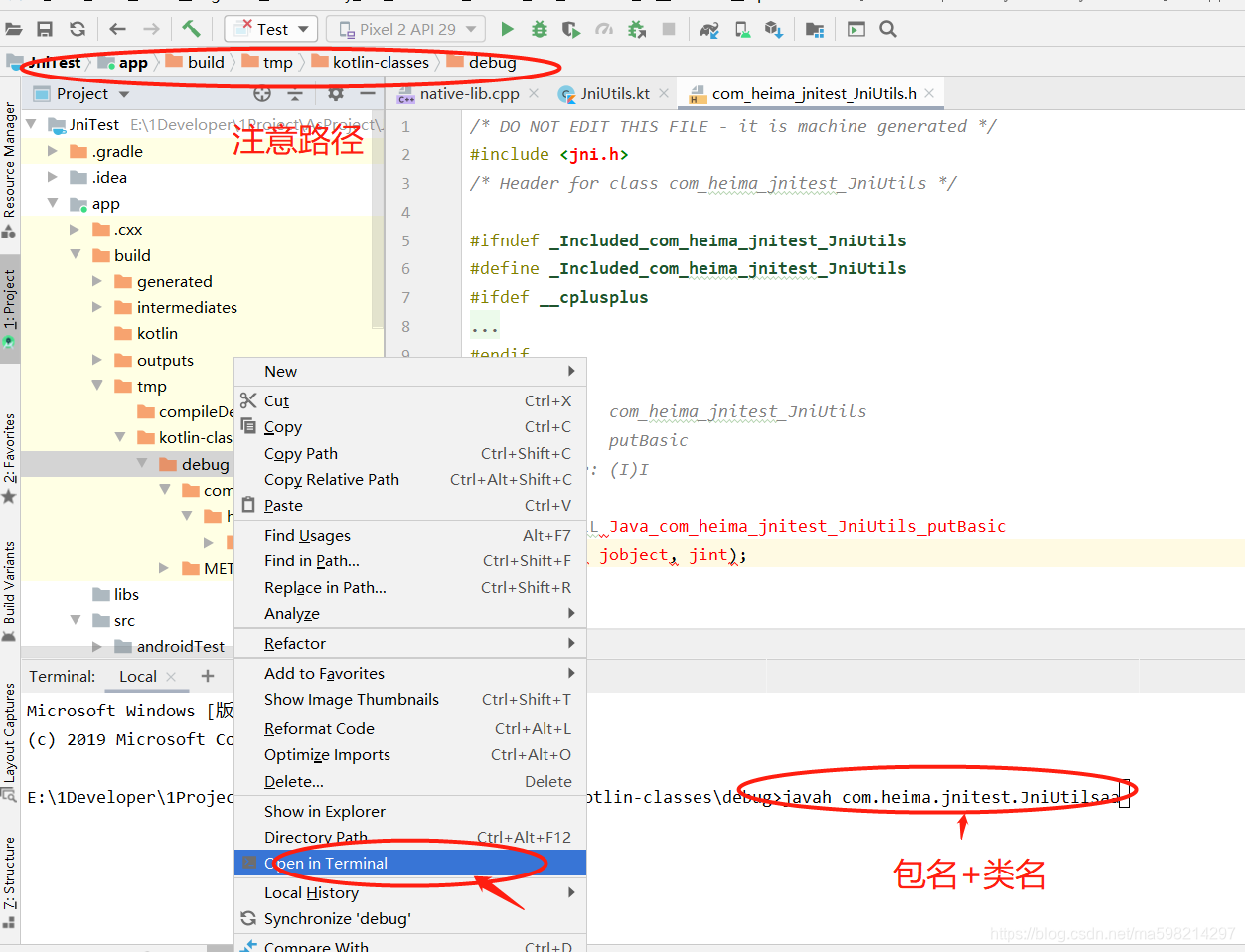Collapse the kotlin-classes folder in the tree
This screenshot has height=952, width=1245.
[120, 437]
